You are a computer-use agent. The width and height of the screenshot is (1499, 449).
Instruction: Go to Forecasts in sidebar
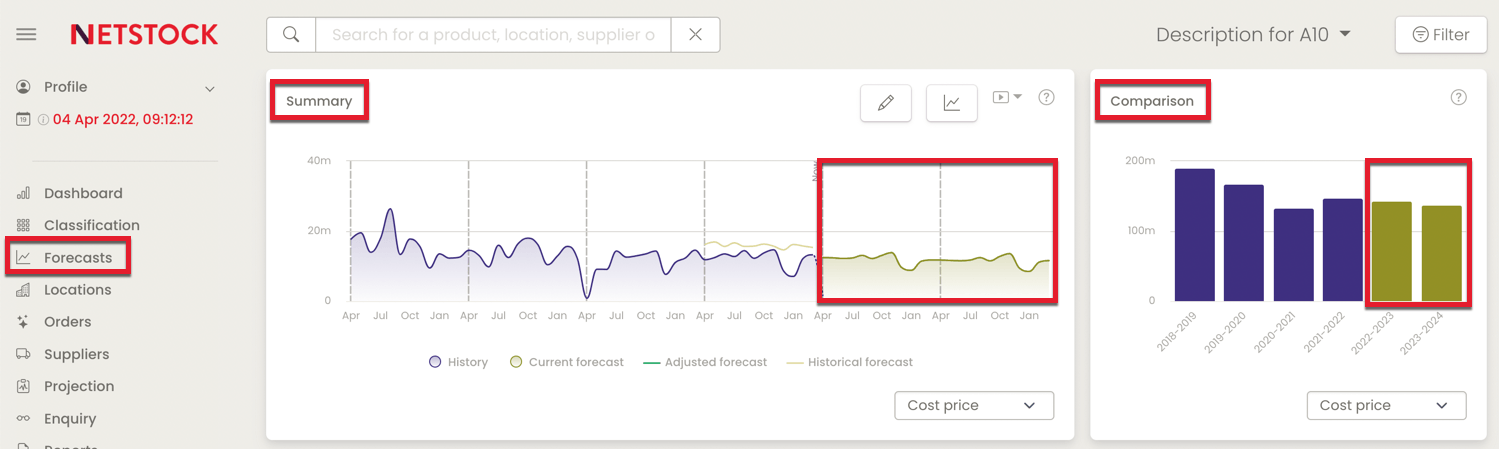pyautogui.click(x=77, y=258)
